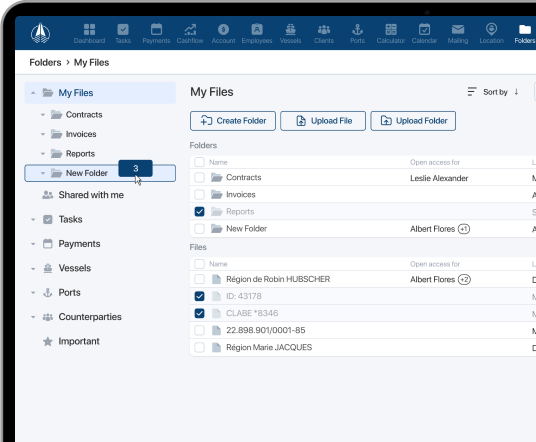Check the Contracts folder checkbox

199,177
